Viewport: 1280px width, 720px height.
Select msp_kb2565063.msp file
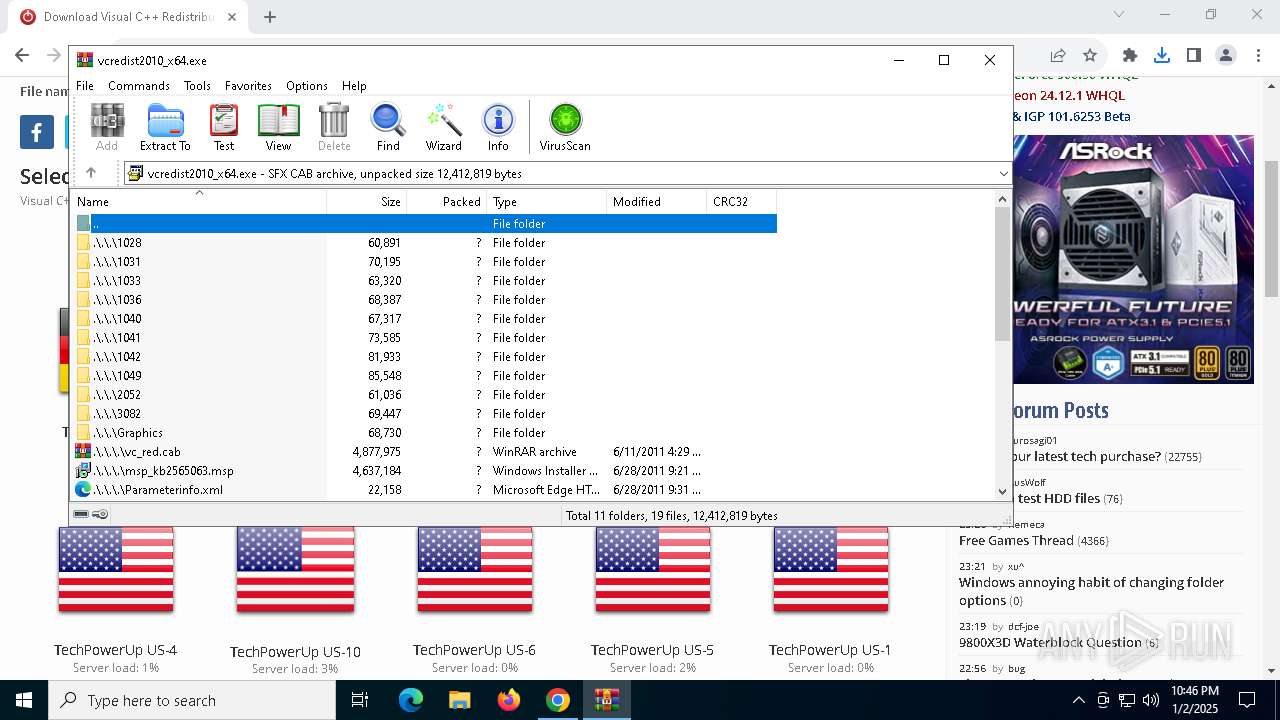pyautogui.click(x=425, y=471)
